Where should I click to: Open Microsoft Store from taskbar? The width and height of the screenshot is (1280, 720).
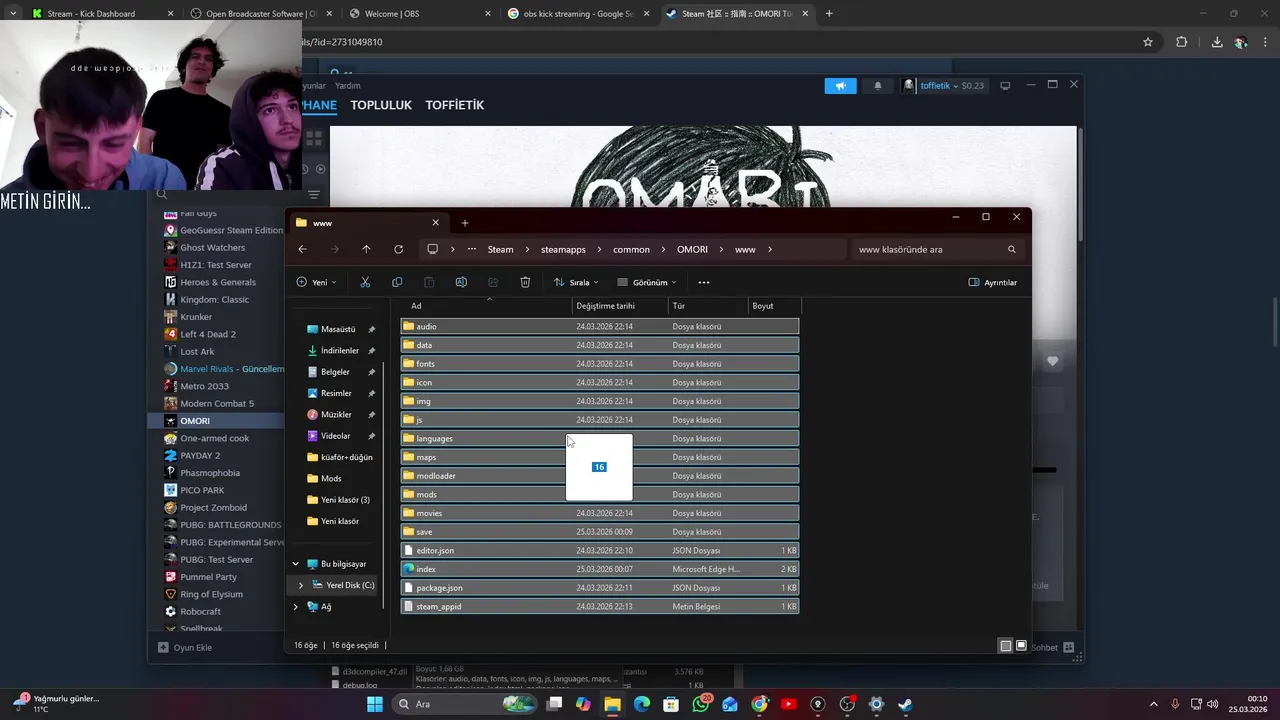click(671, 704)
